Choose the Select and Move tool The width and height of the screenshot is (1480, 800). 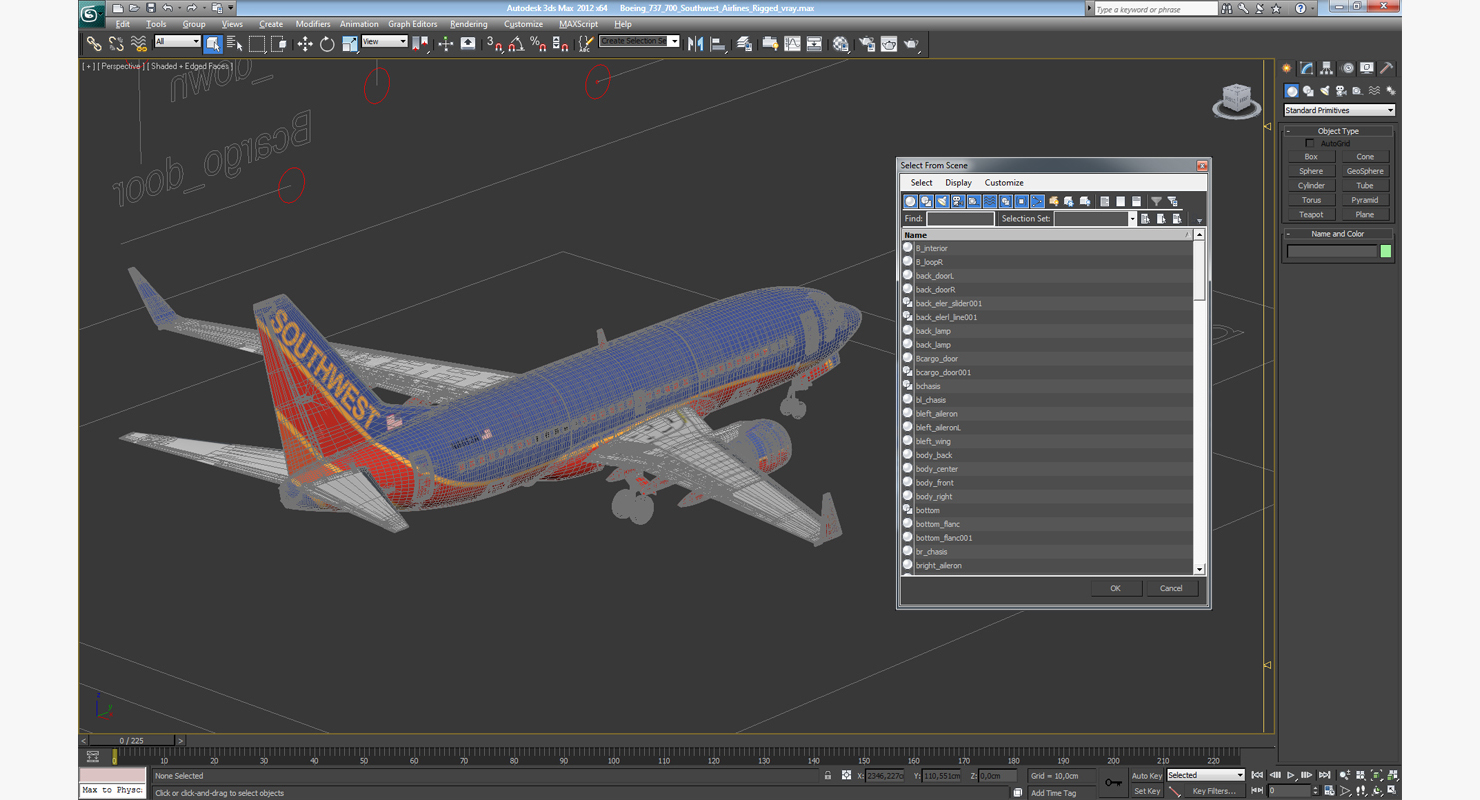pos(304,44)
